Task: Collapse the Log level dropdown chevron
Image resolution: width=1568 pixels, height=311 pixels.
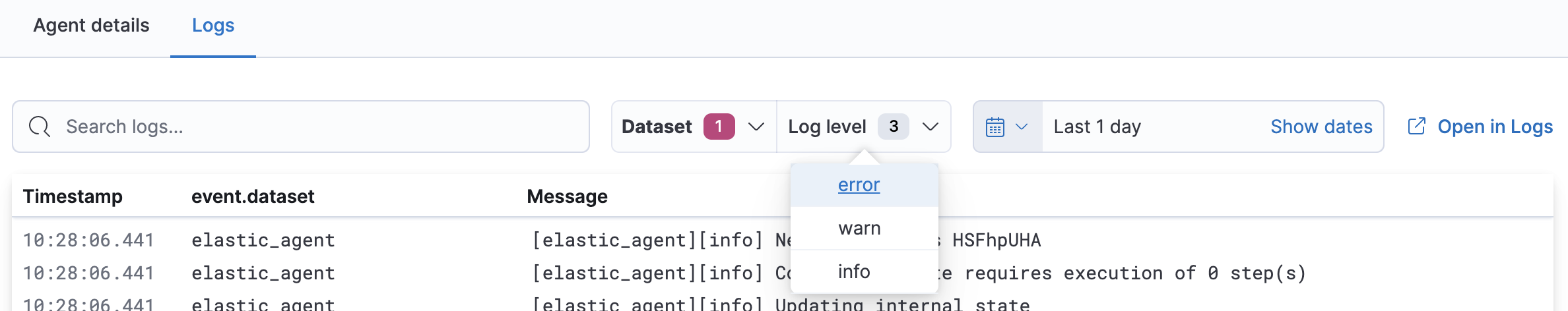Action: coord(931,127)
